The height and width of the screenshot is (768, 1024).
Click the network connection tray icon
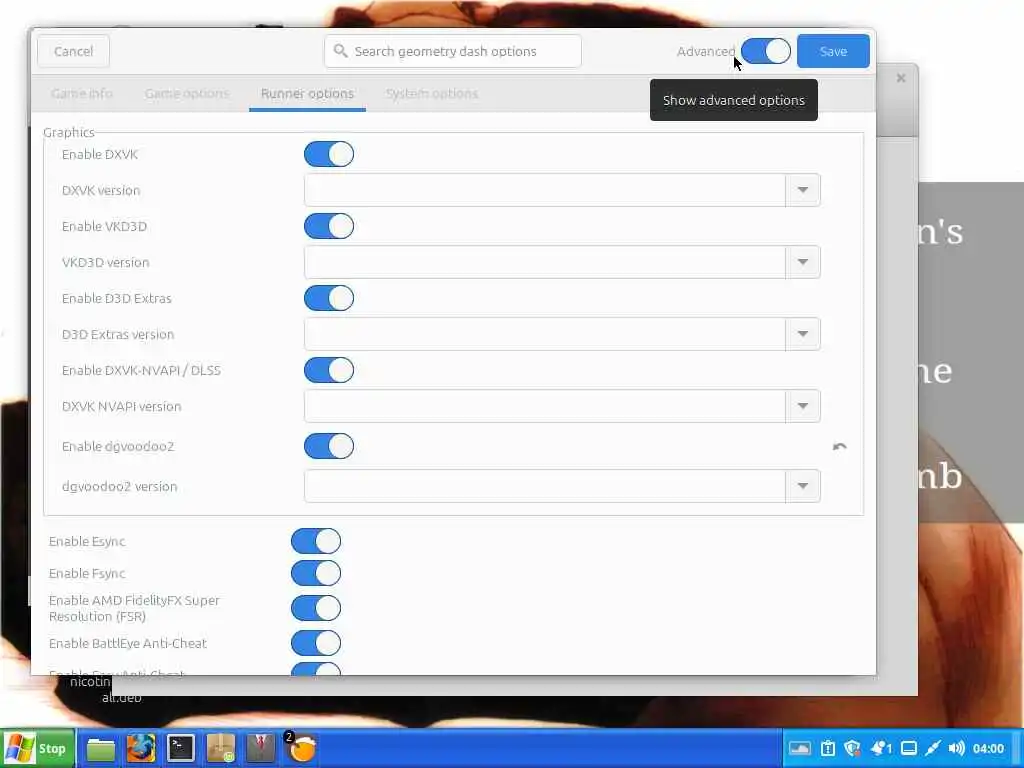[x=933, y=748]
